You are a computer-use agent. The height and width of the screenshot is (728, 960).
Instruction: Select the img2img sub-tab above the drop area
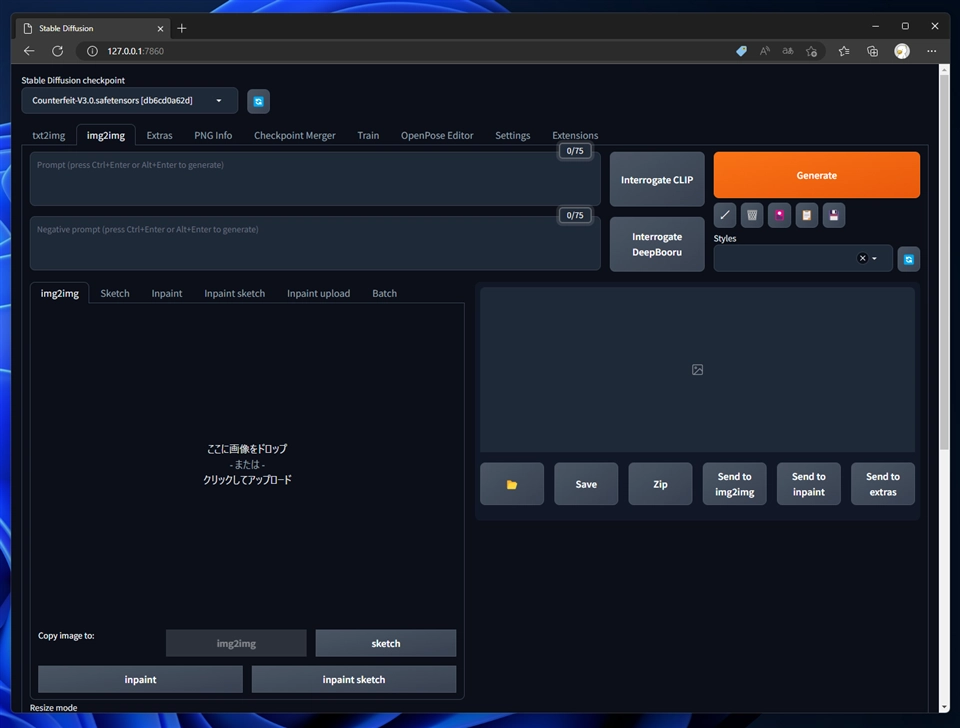tap(59, 293)
